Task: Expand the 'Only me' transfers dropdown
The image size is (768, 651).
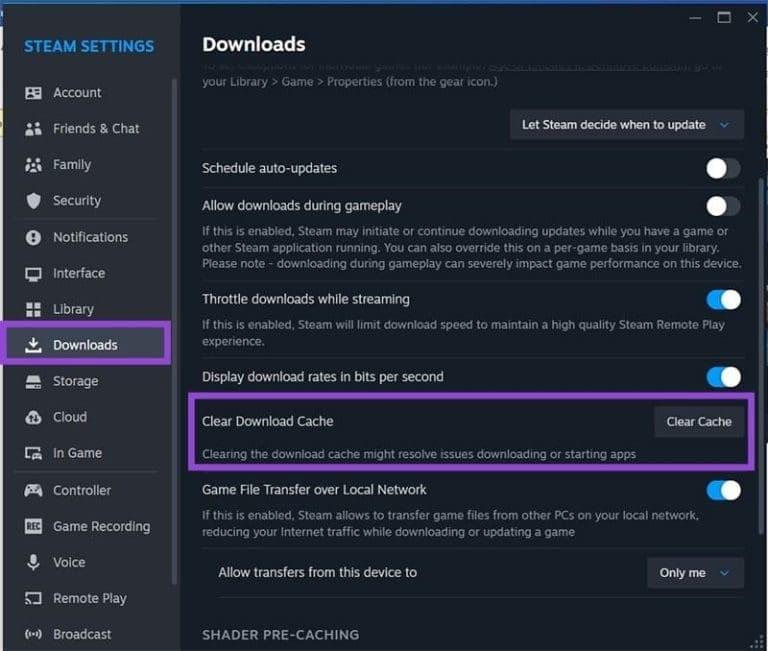Action: point(695,573)
